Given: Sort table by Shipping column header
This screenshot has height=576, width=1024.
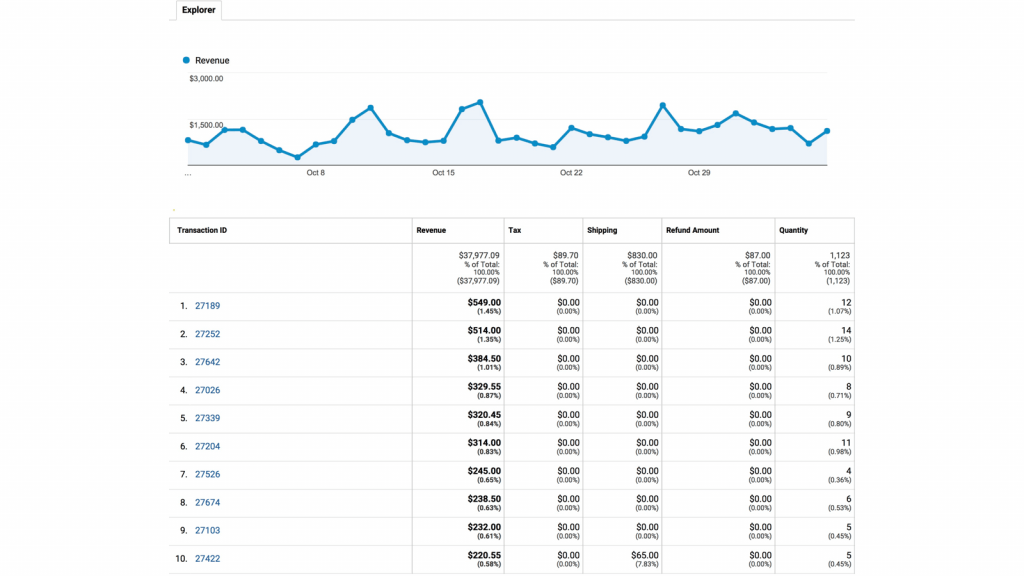Looking at the screenshot, I should pyautogui.click(x=602, y=230).
